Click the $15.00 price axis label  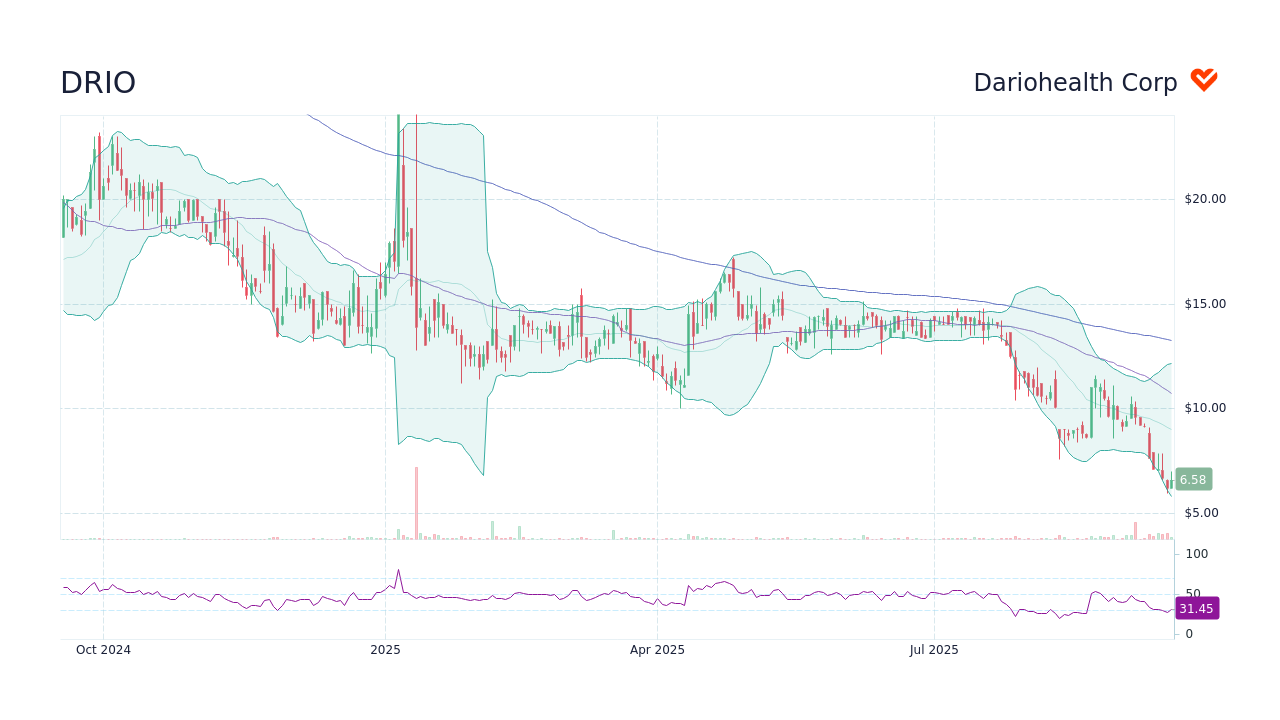click(x=1205, y=304)
